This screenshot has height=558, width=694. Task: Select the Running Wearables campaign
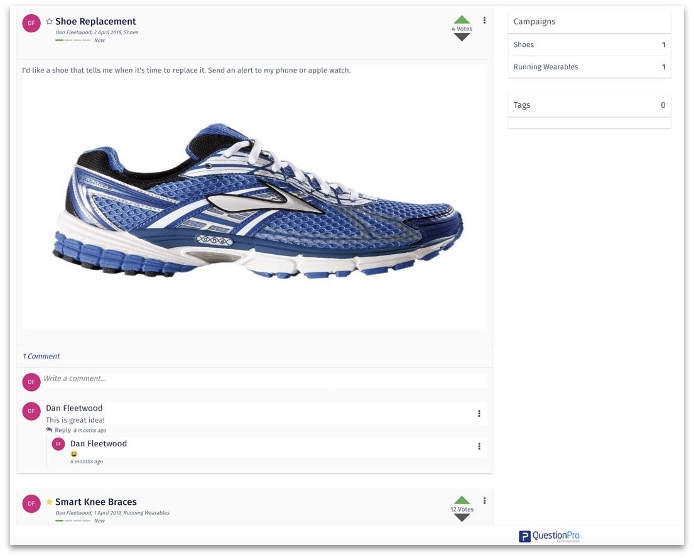[590, 67]
